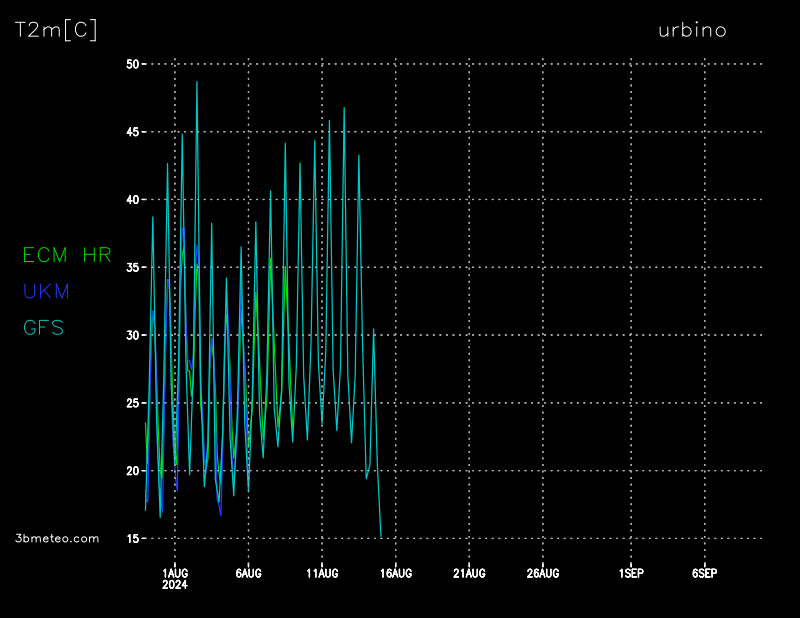Click the T2m[C] chart title

click(56, 30)
